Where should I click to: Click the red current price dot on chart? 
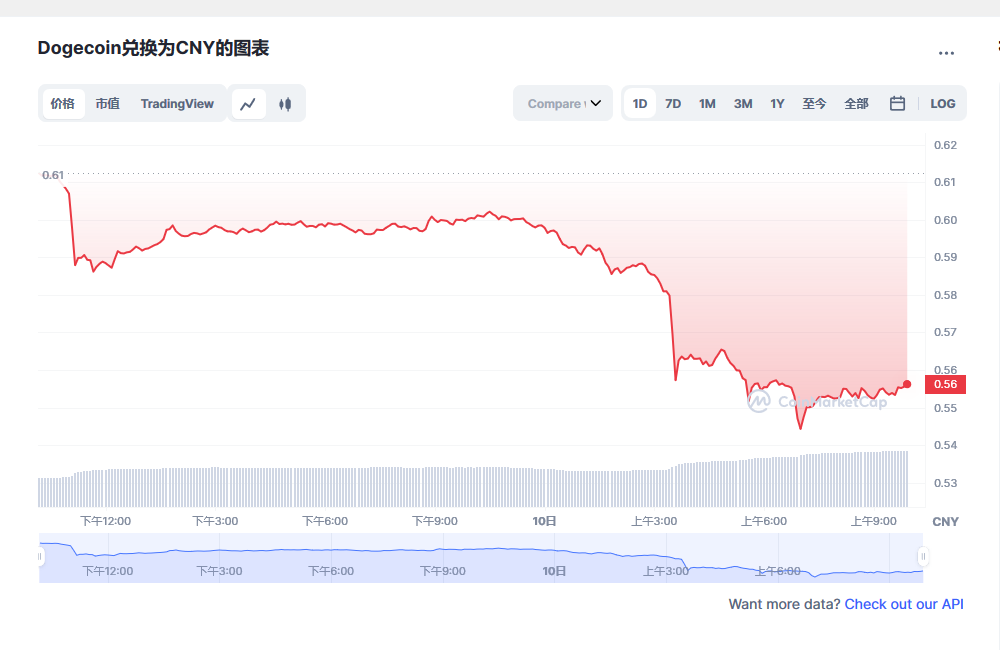(907, 384)
